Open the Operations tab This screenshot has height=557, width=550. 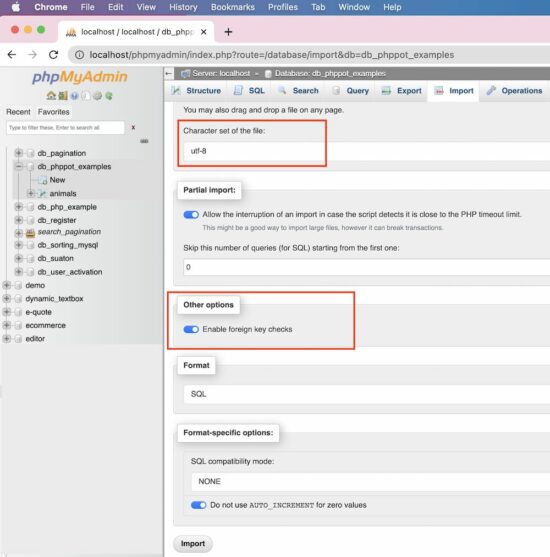515,91
